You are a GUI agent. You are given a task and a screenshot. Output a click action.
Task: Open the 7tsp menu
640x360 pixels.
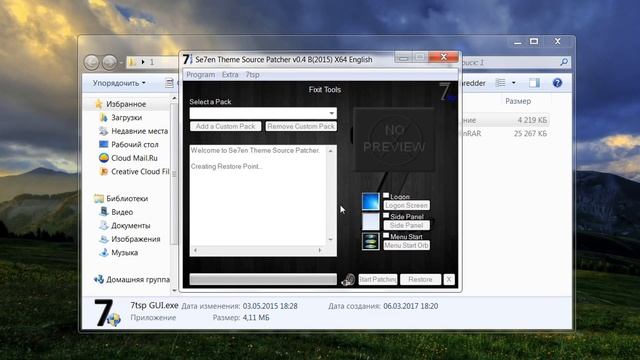[x=252, y=75]
